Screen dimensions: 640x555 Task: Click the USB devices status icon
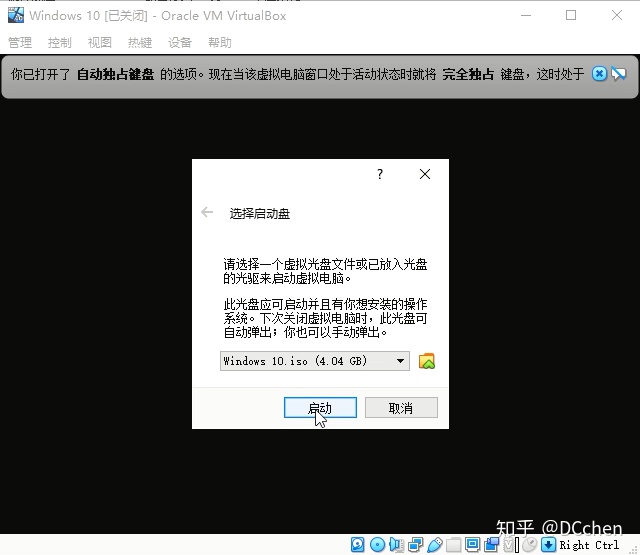[435, 544]
